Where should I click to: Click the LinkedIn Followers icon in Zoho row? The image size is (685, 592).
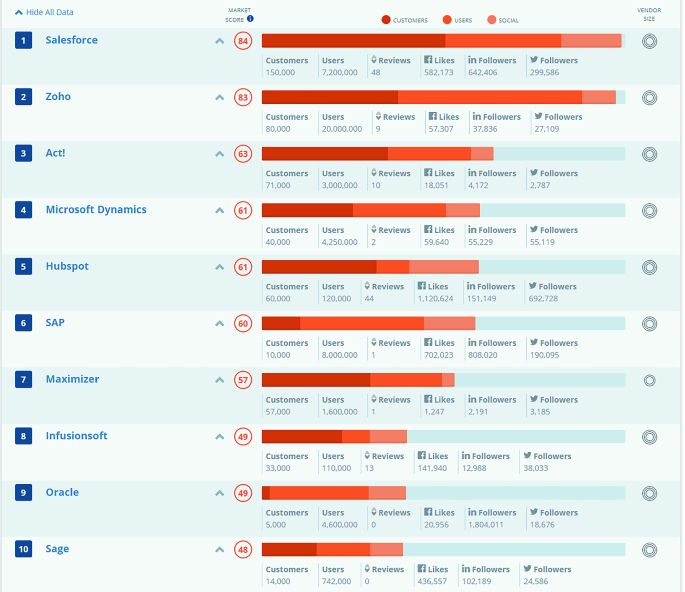[x=477, y=116]
